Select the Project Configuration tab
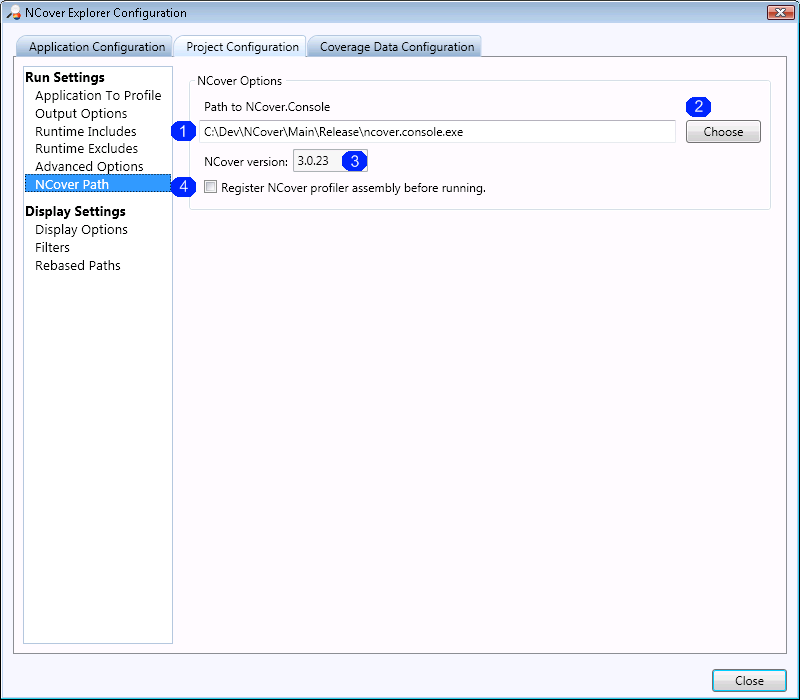The image size is (800, 700). [x=242, y=47]
